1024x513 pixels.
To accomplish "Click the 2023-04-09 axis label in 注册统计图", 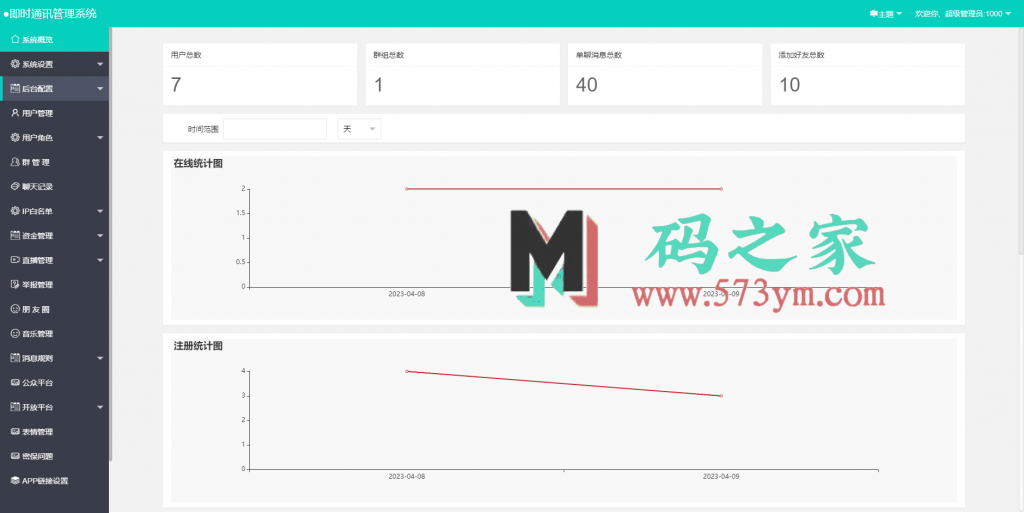I will pos(721,476).
